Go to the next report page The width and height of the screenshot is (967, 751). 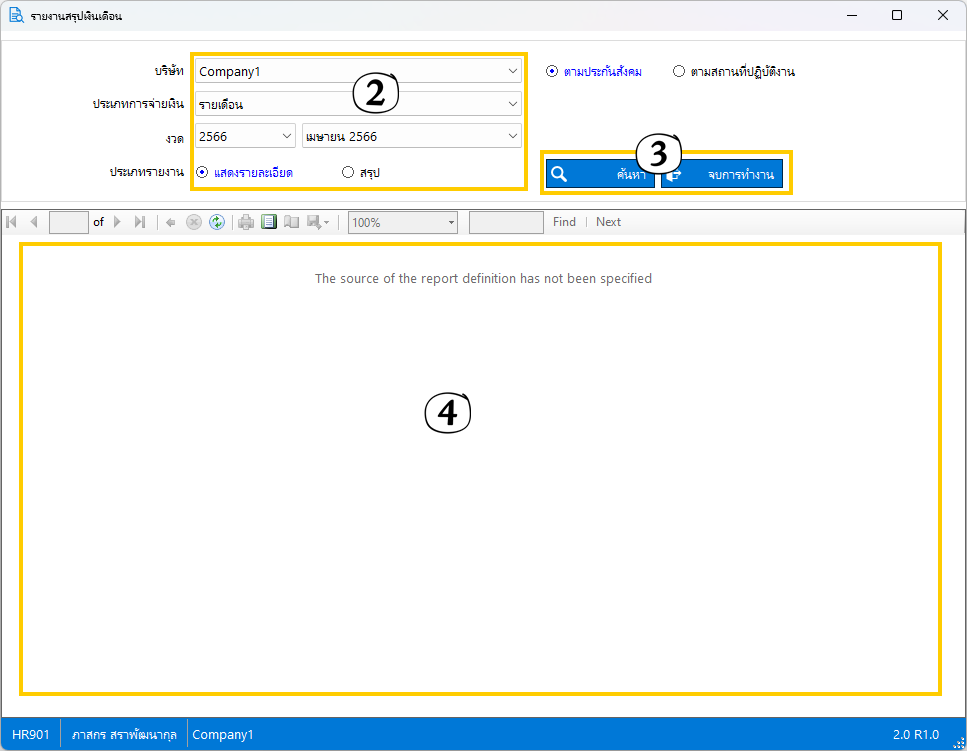118,222
